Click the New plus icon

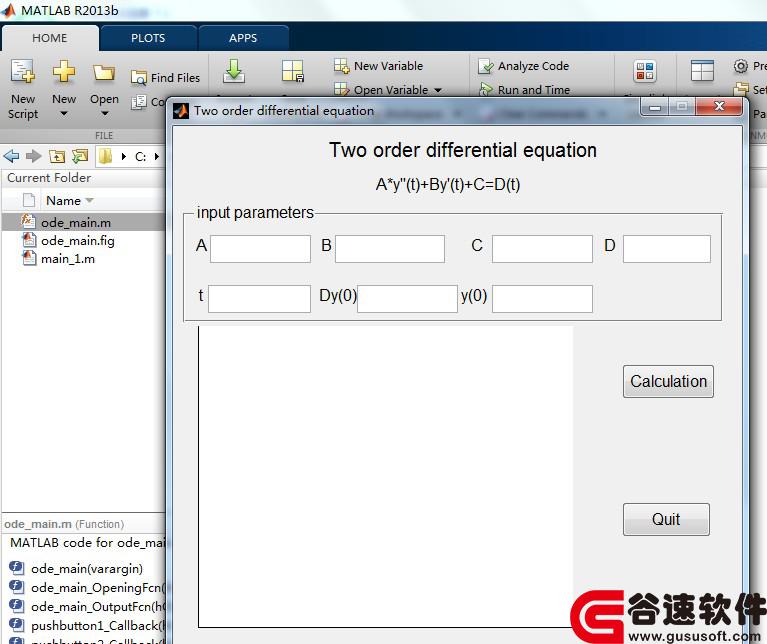pos(64,71)
